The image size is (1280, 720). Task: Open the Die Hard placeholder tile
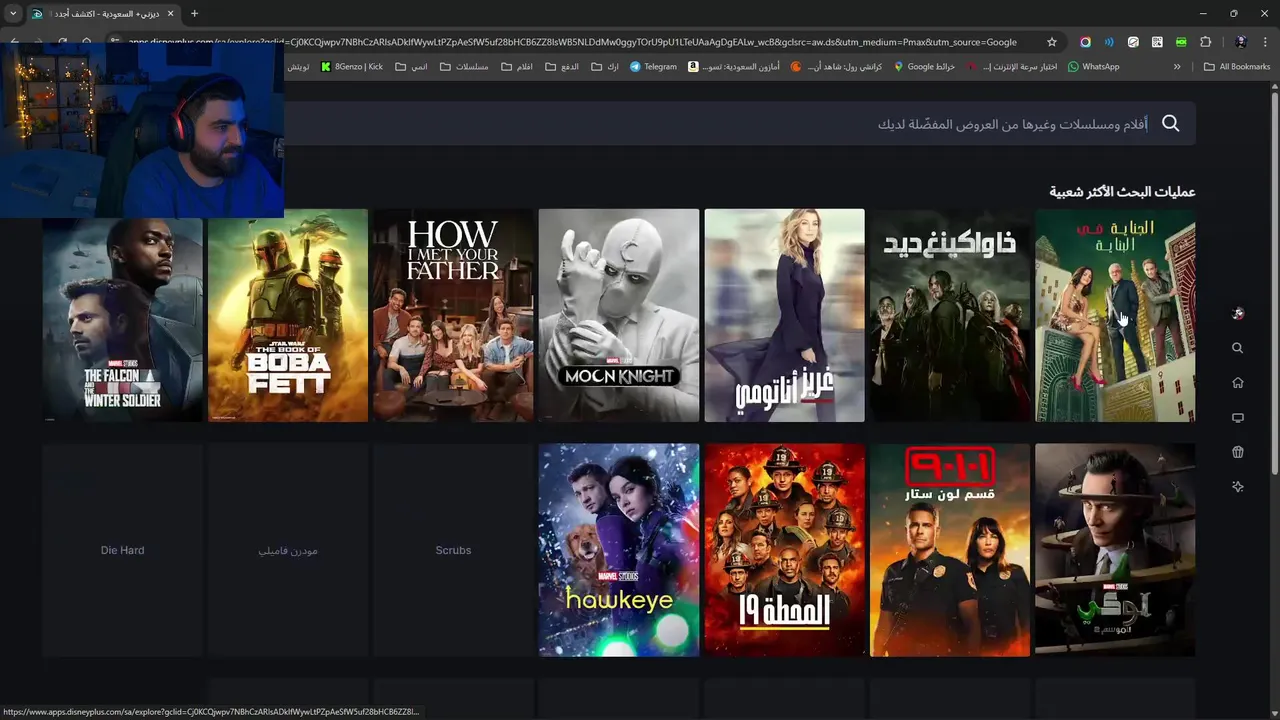122,550
